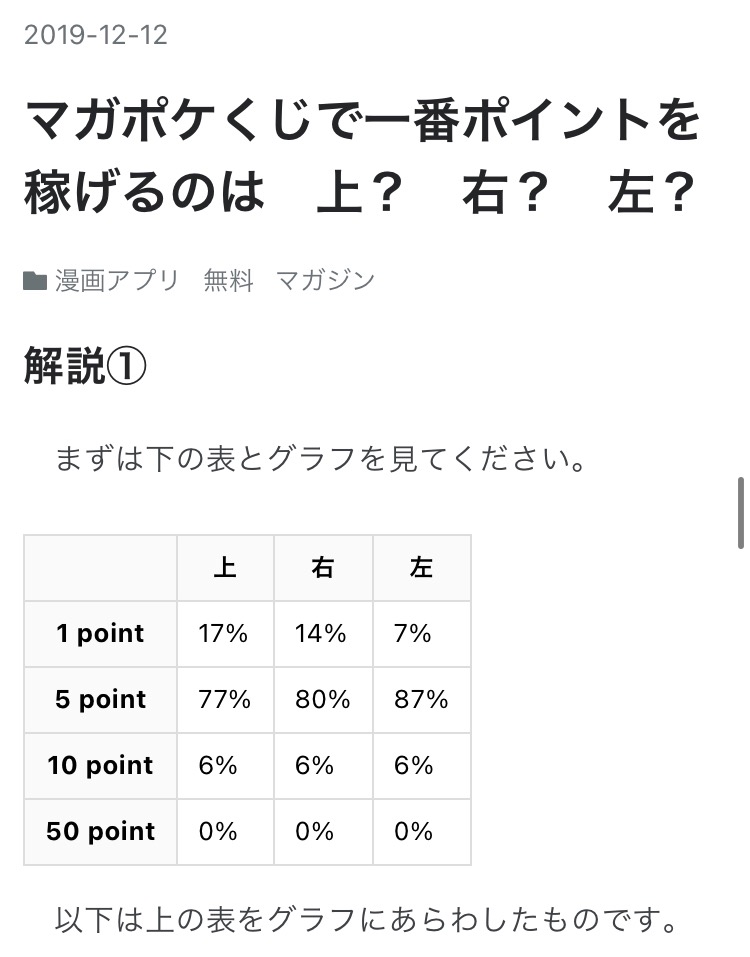
Task: Click the 解説① section heading
Action: pos(86,368)
